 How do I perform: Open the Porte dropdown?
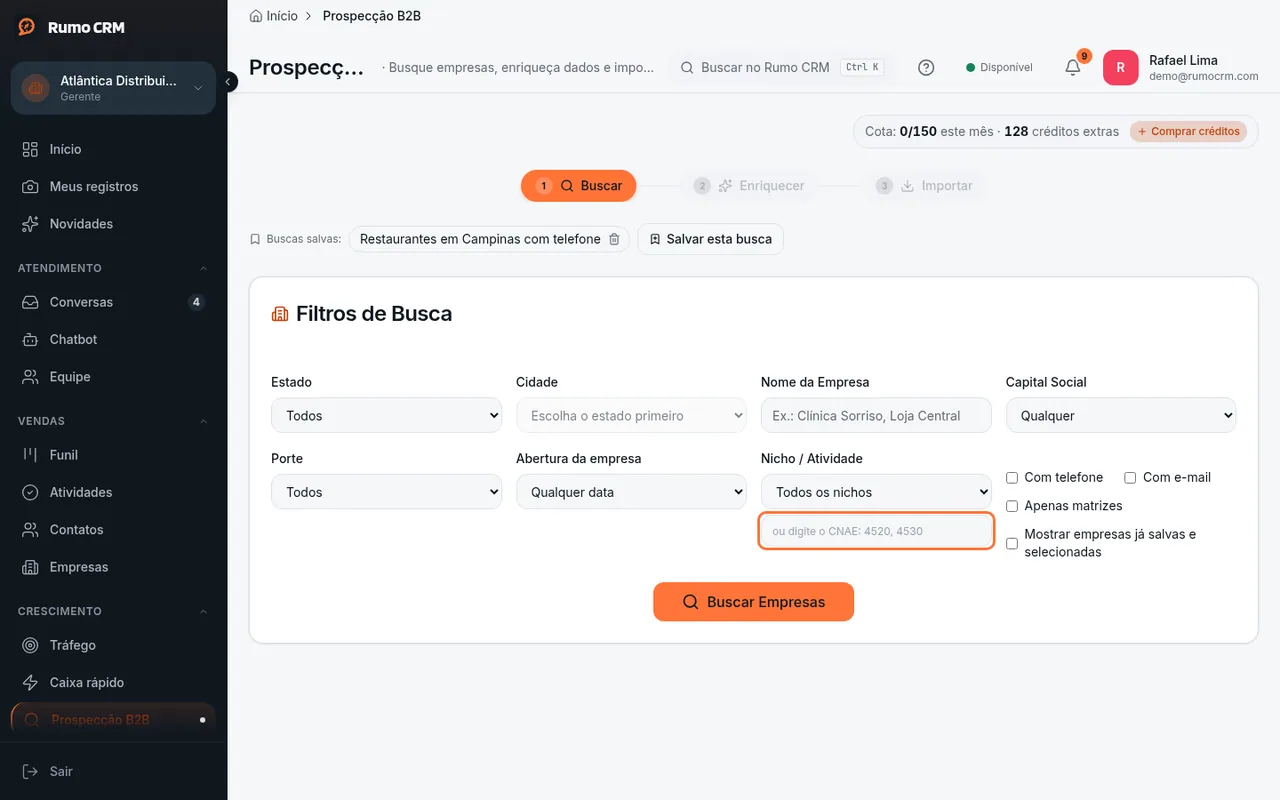click(x=386, y=492)
